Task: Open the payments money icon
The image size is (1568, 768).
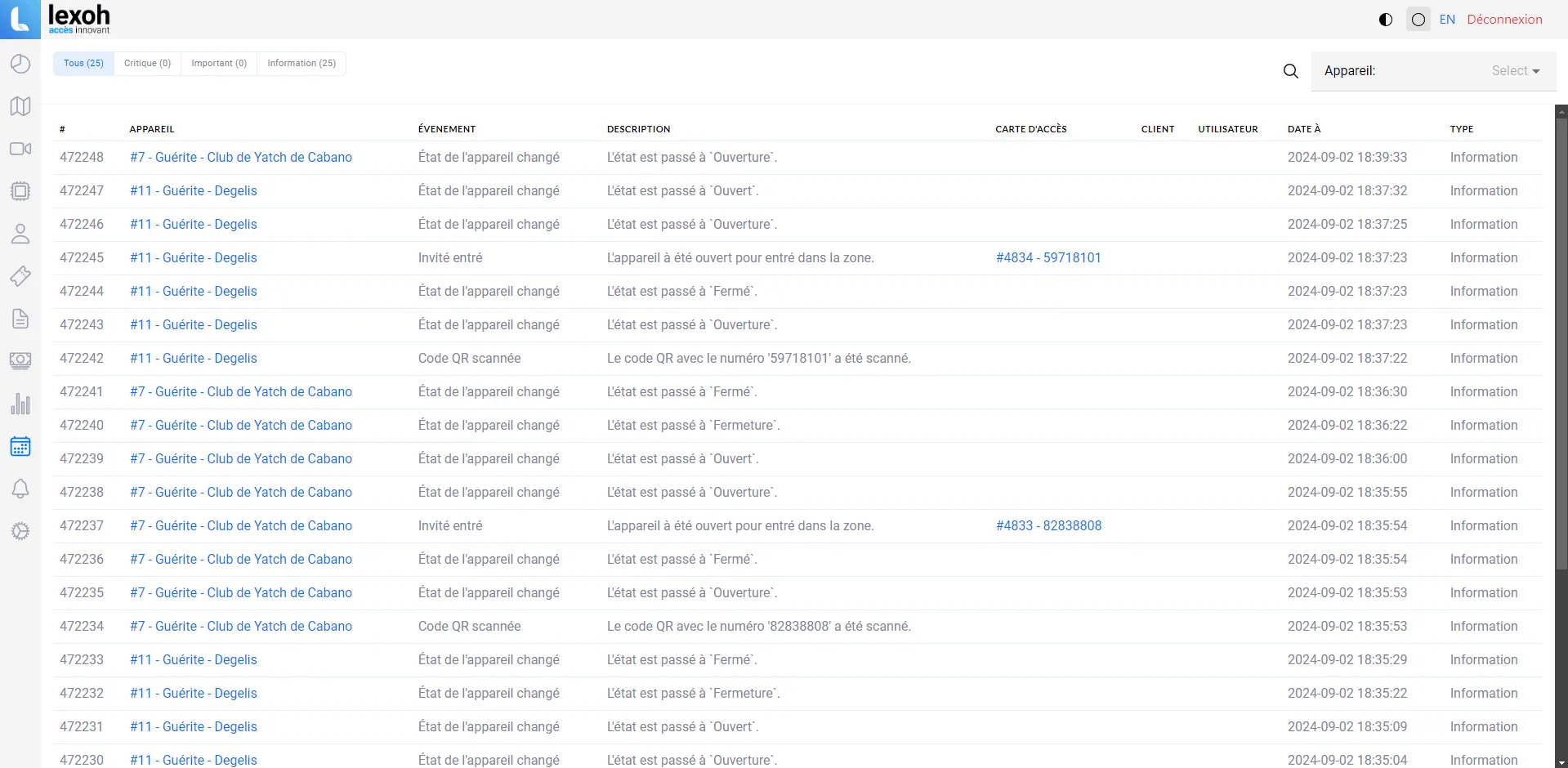Action: (x=20, y=361)
